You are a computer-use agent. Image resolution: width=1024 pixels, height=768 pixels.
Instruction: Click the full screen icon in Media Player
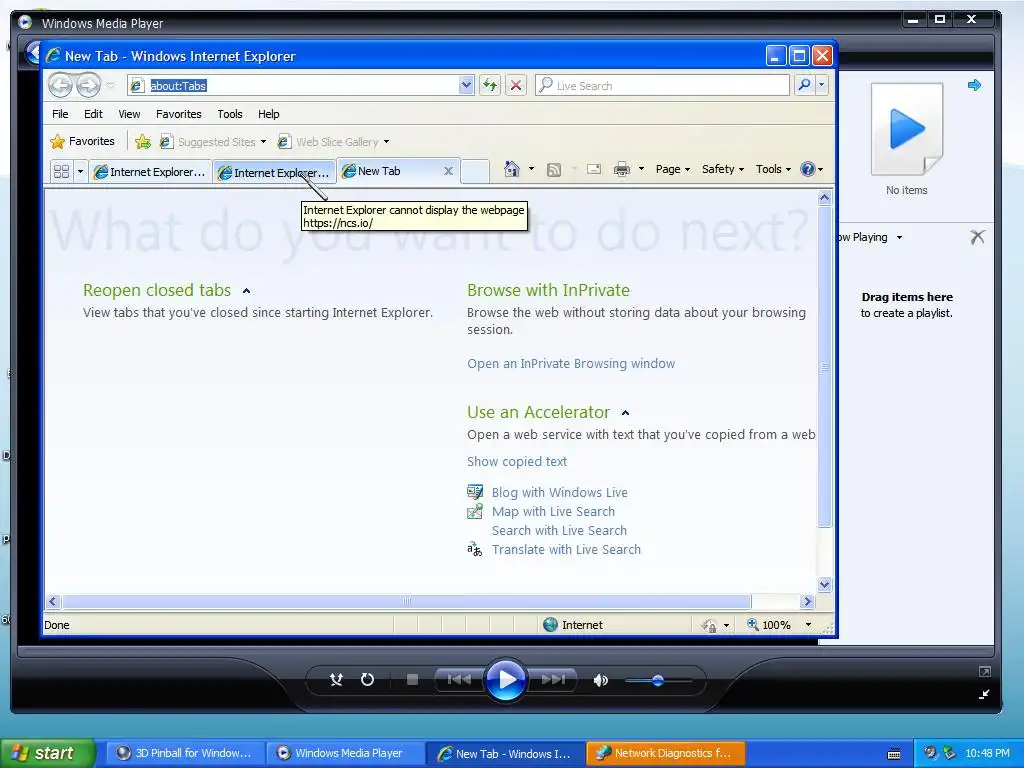(x=985, y=671)
